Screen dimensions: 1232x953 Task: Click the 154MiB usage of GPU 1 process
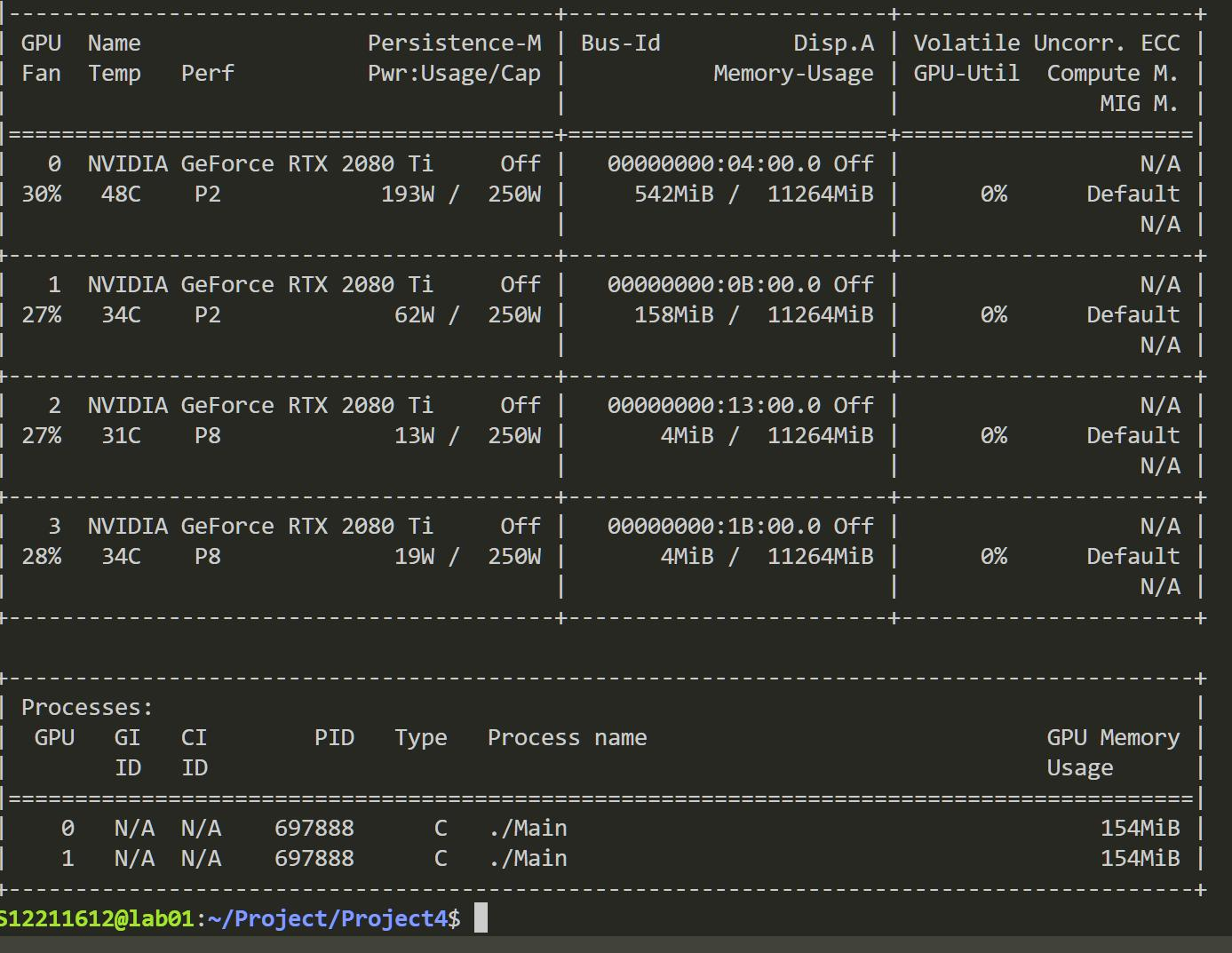pos(1141,858)
